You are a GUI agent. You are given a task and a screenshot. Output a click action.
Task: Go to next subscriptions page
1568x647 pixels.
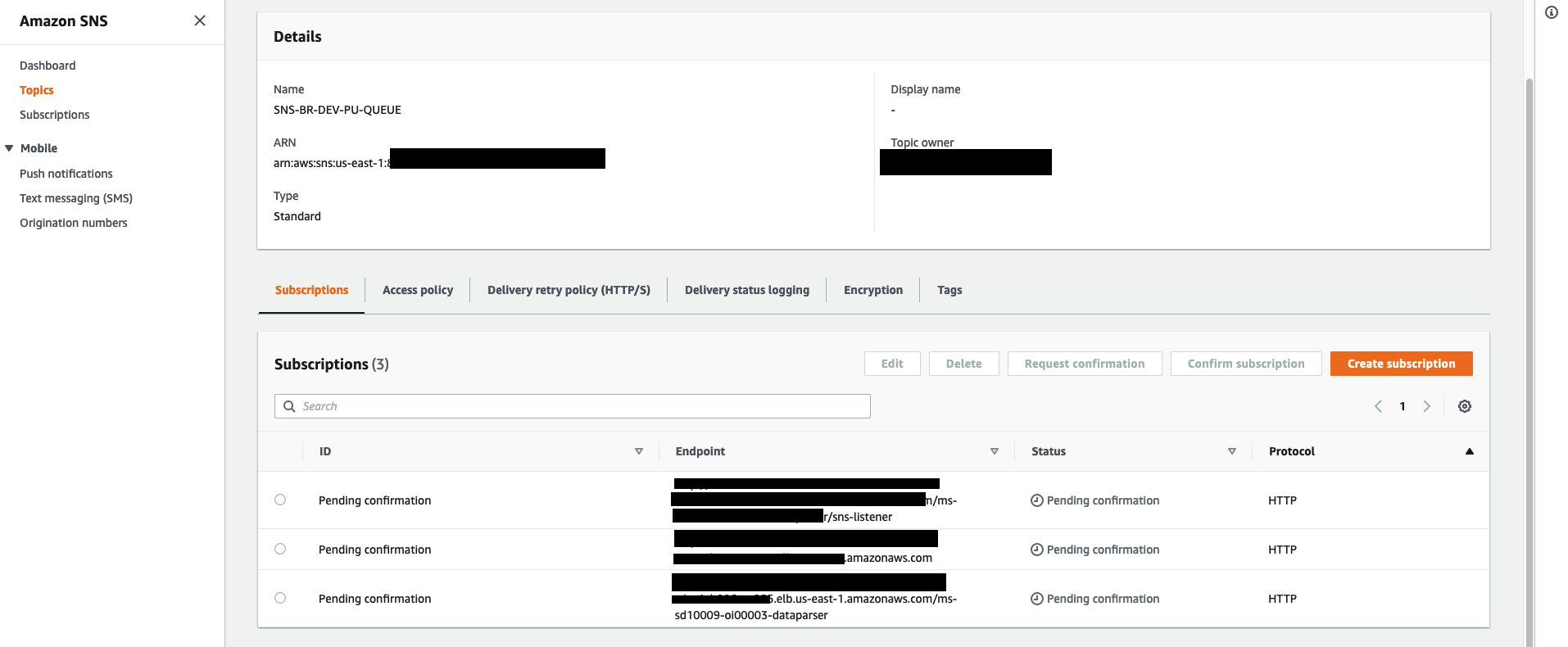point(1427,406)
